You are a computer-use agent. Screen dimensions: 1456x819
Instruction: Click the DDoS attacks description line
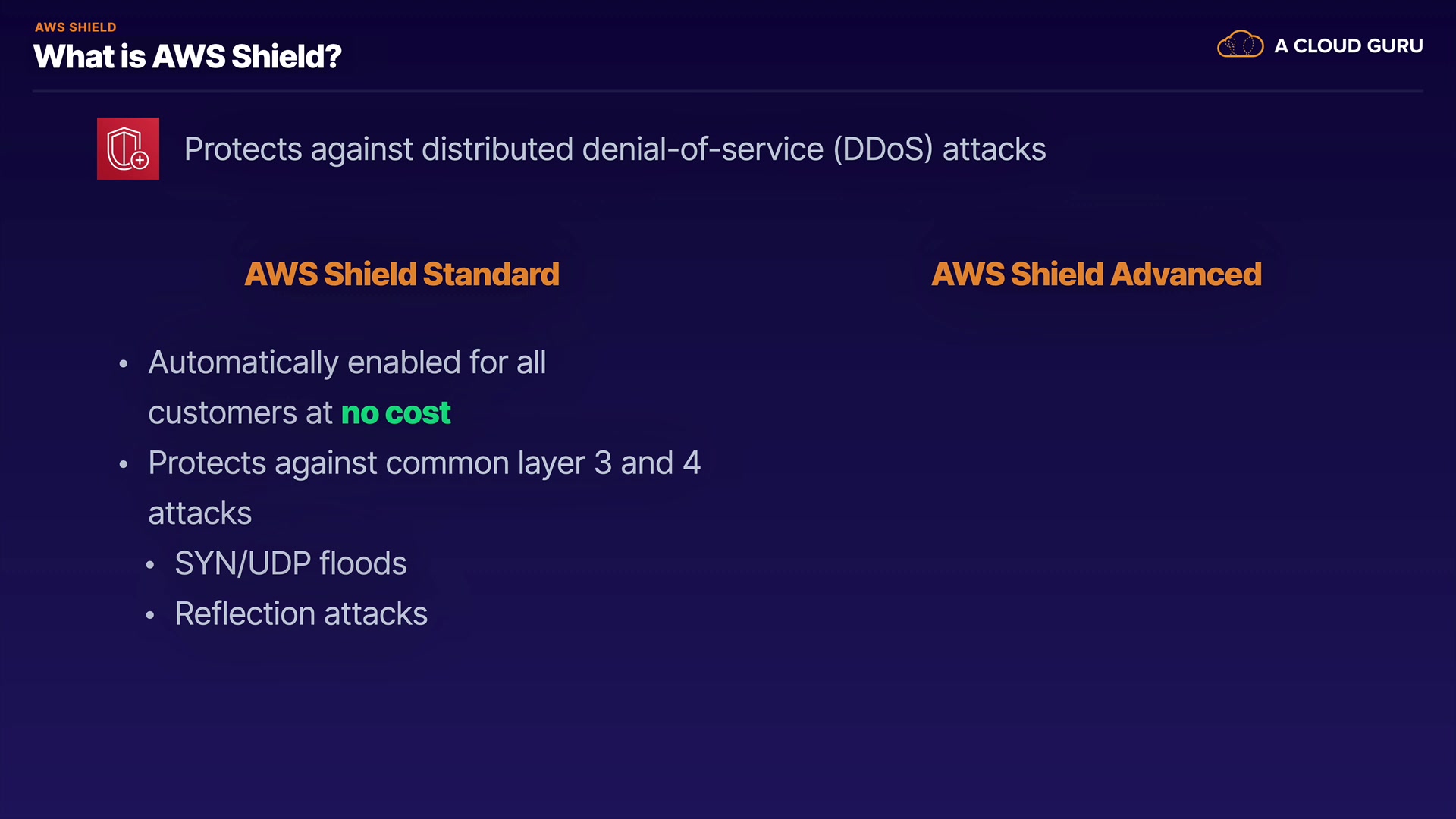pyautogui.click(x=614, y=149)
